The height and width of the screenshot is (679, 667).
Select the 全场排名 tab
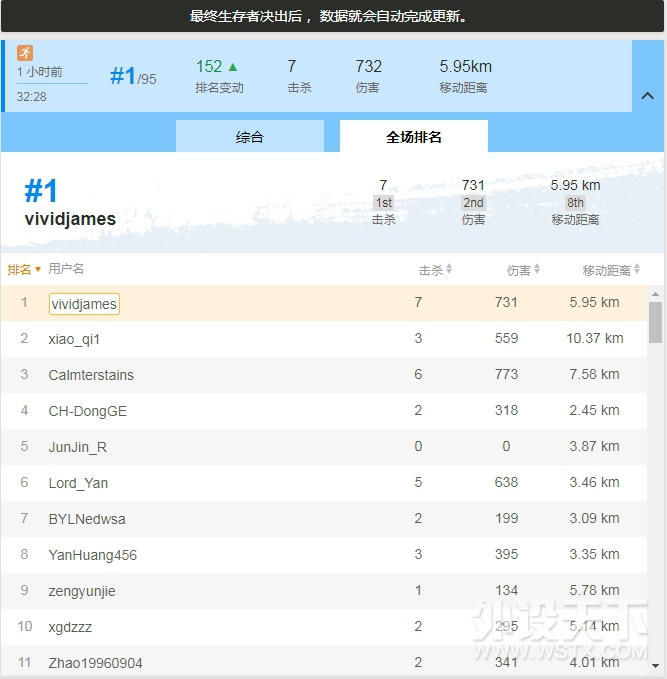(414, 137)
